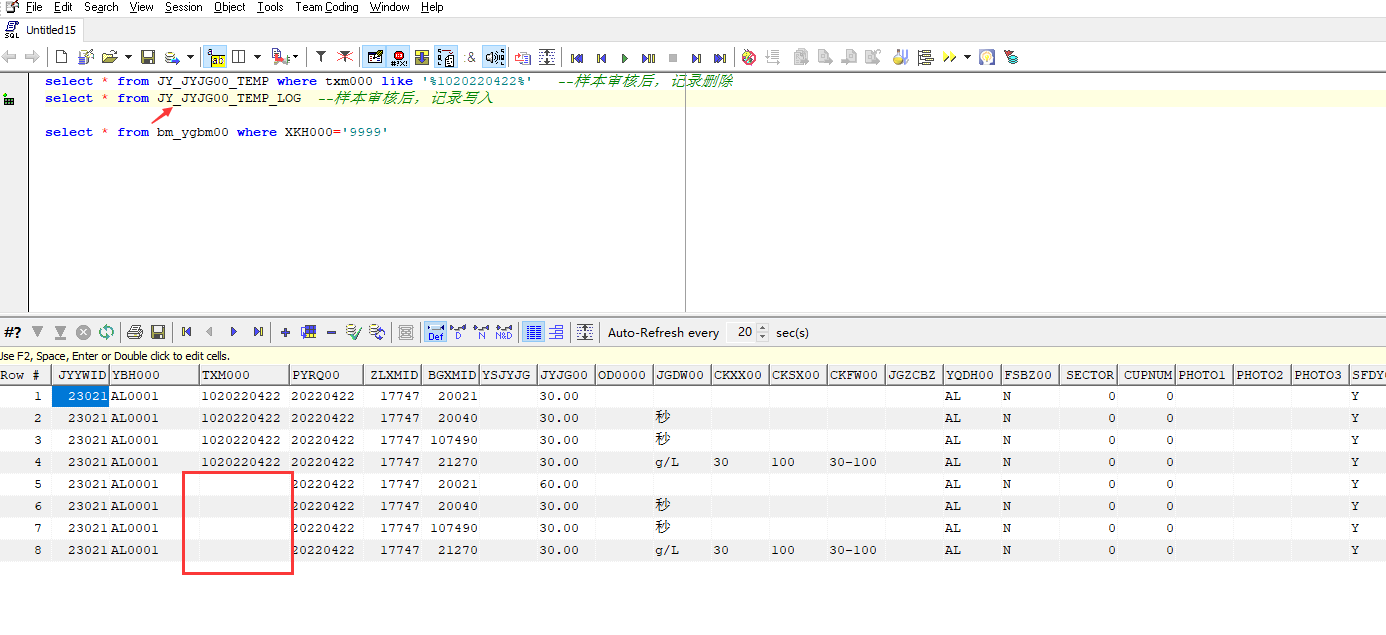Click the TXM000 column header
This screenshot has width=1386, height=635.
pos(226,375)
